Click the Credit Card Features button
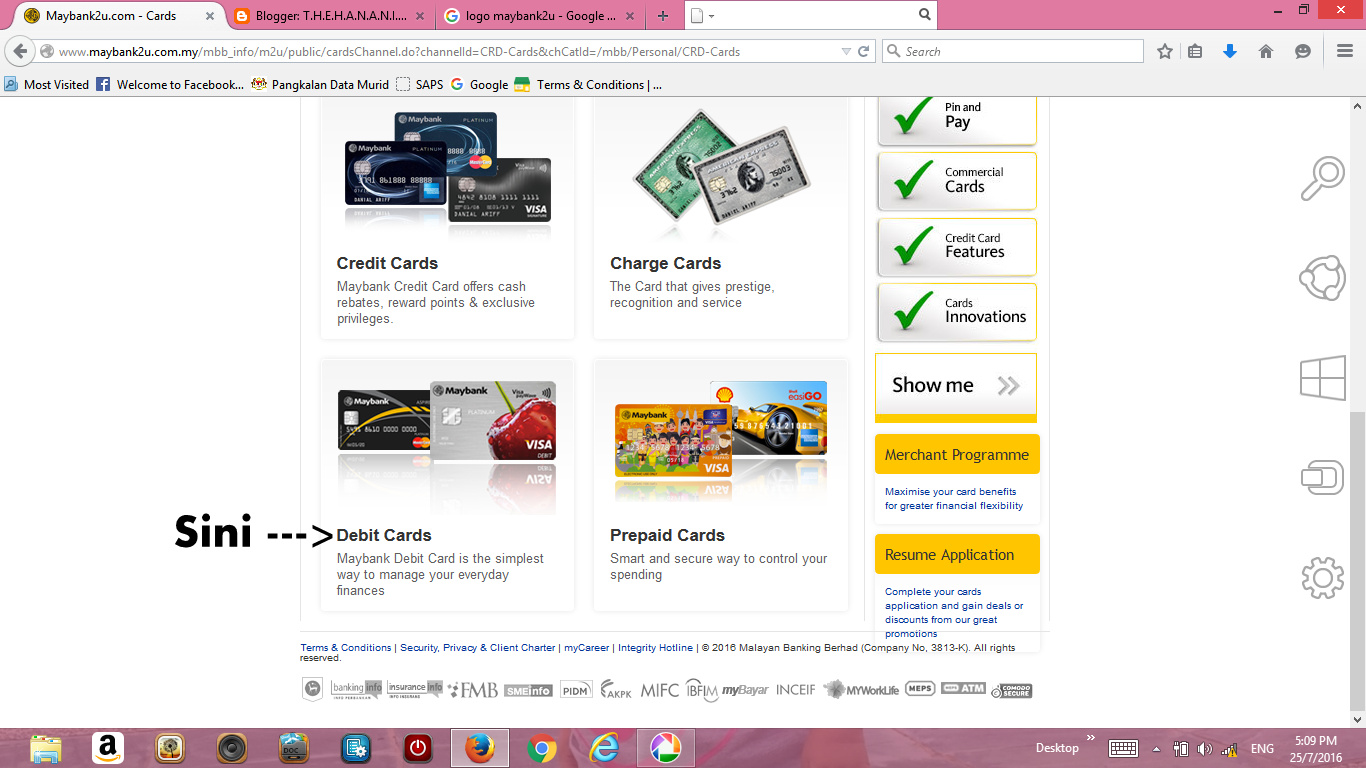The image size is (1366, 768). [957, 247]
